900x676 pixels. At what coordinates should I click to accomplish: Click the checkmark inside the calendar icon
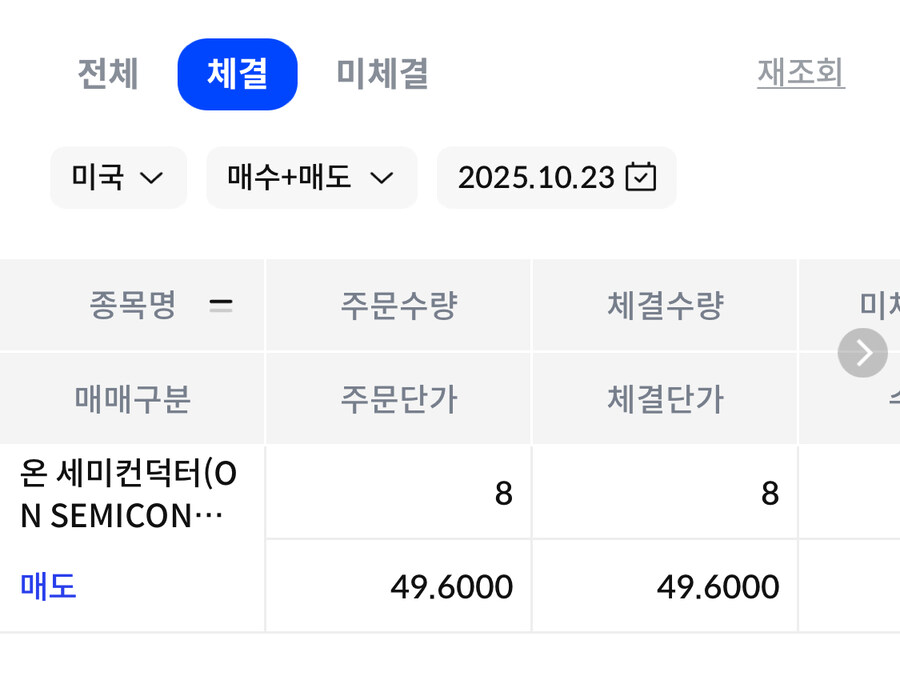tap(640, 177)
